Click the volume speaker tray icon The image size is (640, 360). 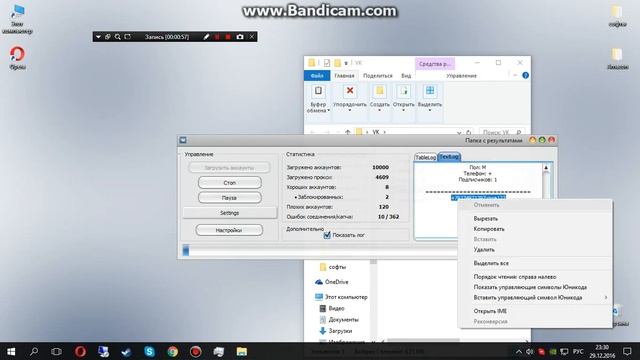coord(529,351)
